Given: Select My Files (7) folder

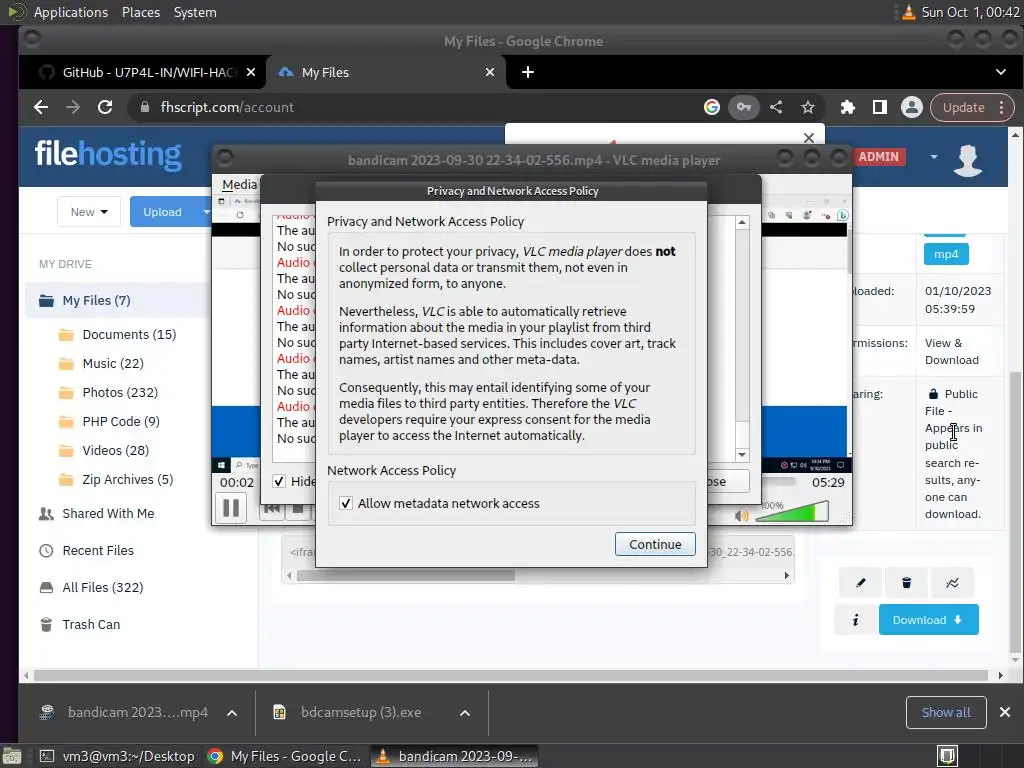Looking at the screenshot, I should [x=97, y=300].
